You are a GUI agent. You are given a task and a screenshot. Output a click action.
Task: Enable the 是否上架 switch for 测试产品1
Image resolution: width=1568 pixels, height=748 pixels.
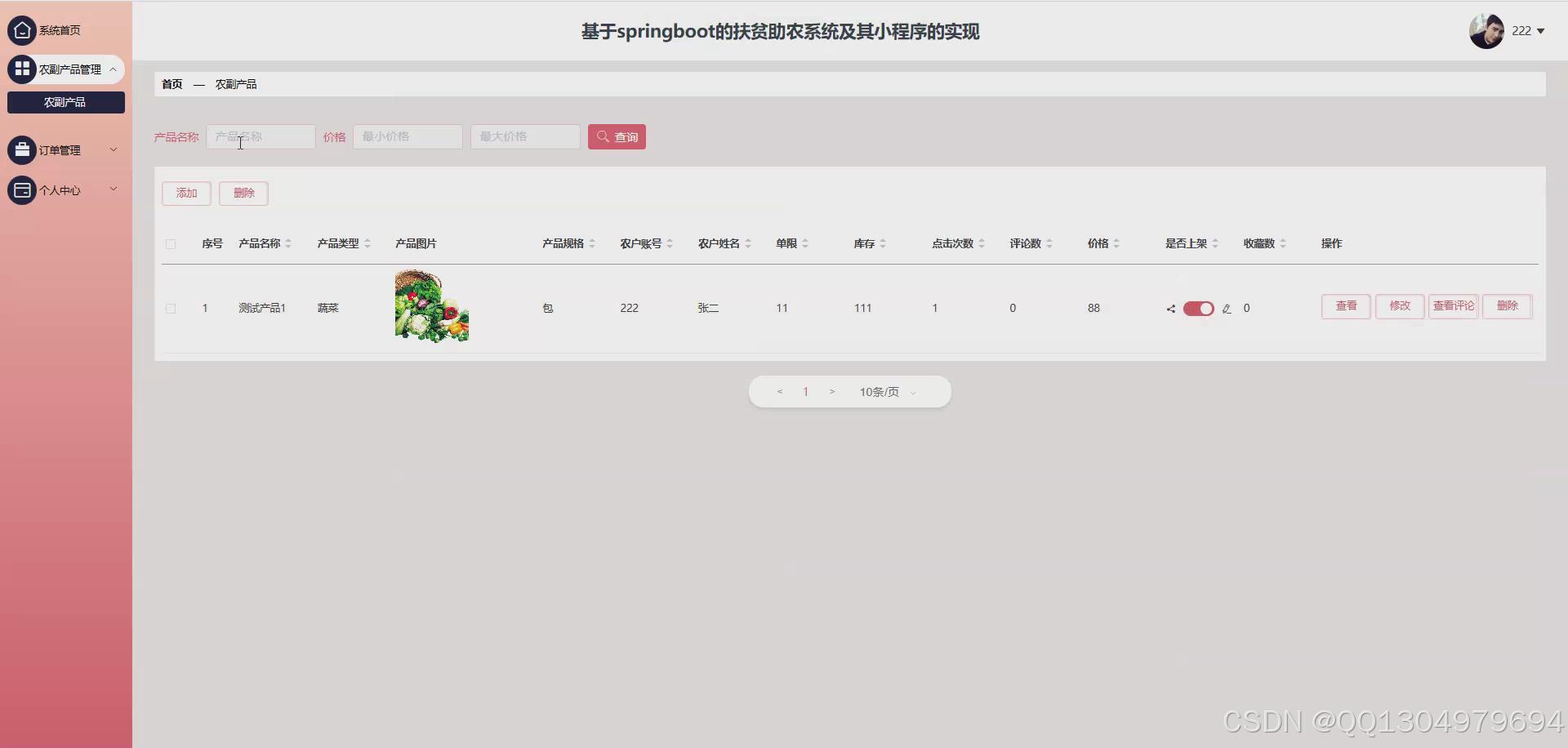[1198, 309]
